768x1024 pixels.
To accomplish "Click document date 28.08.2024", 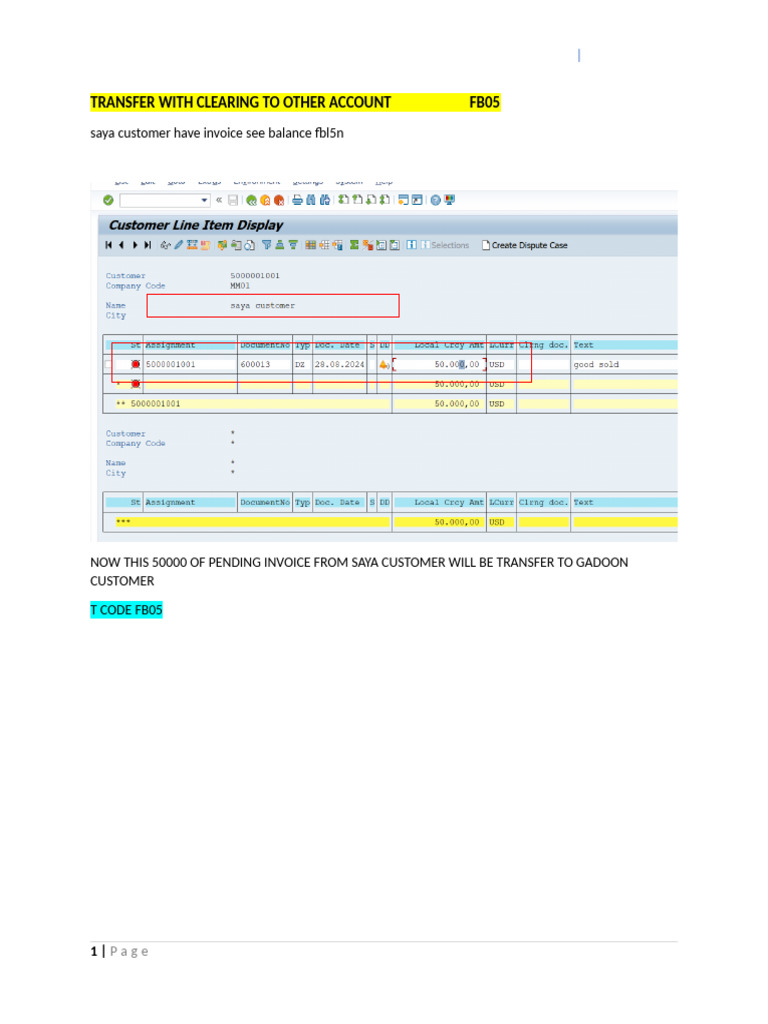I will point(340,364).
